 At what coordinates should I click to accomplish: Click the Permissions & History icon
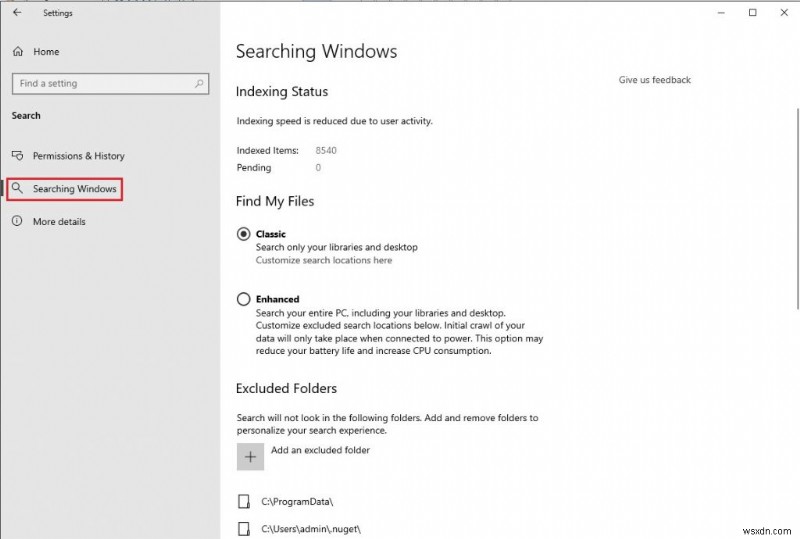(18, 155)
